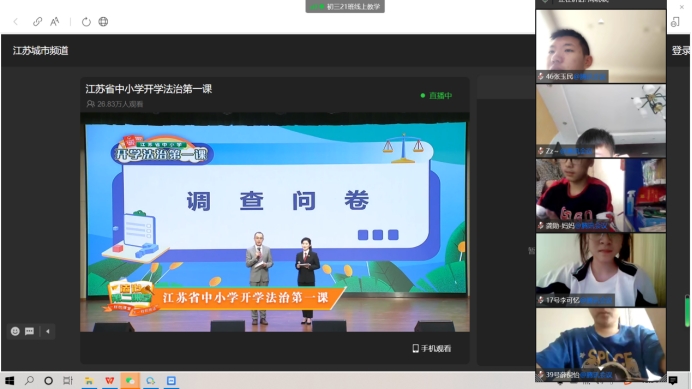Open page in browser via globe icon
Image resolution: width=692 pixels, height=389 pixels.
(103, 22)
